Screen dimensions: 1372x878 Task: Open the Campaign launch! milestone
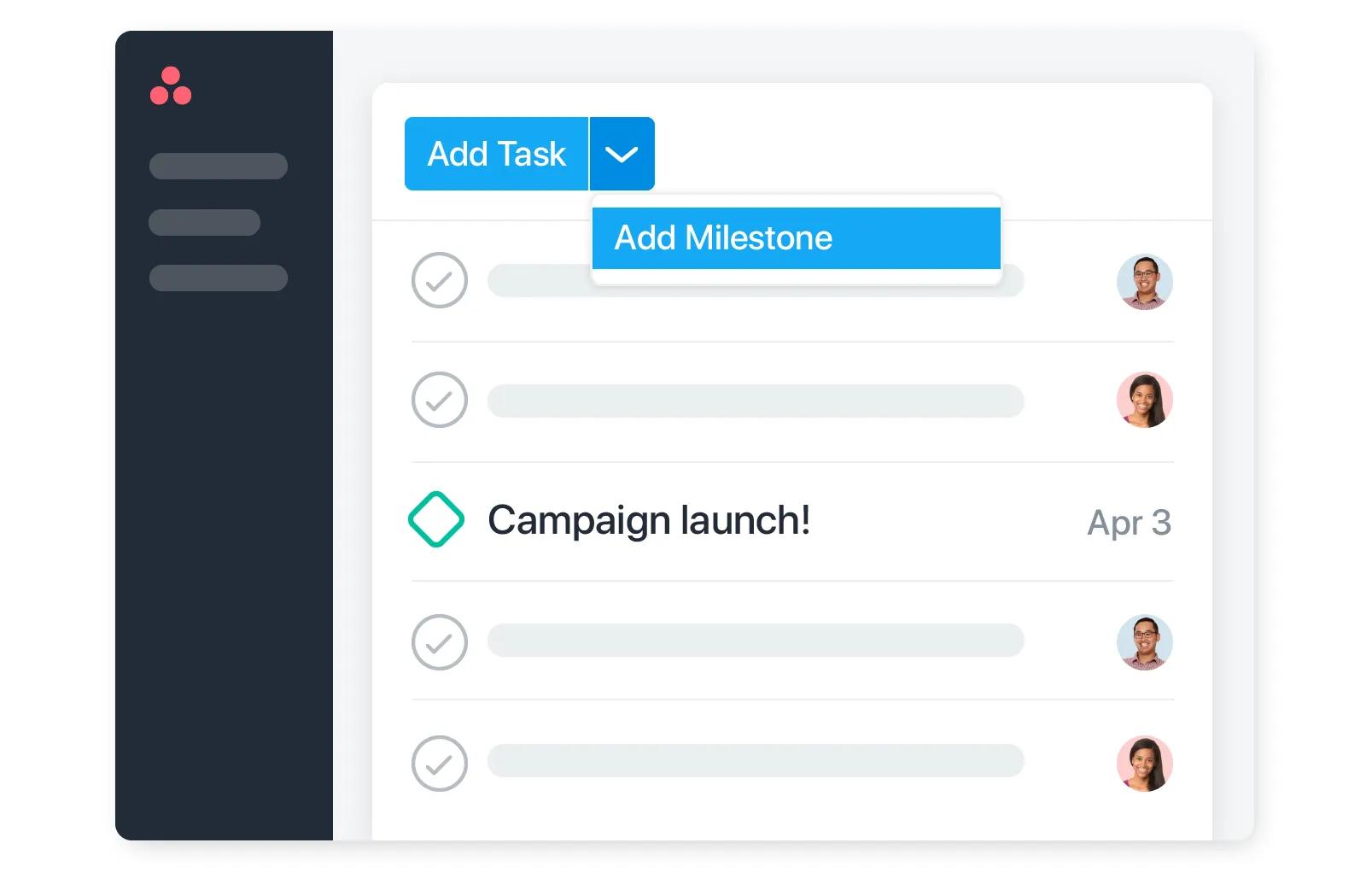(649, 520)
